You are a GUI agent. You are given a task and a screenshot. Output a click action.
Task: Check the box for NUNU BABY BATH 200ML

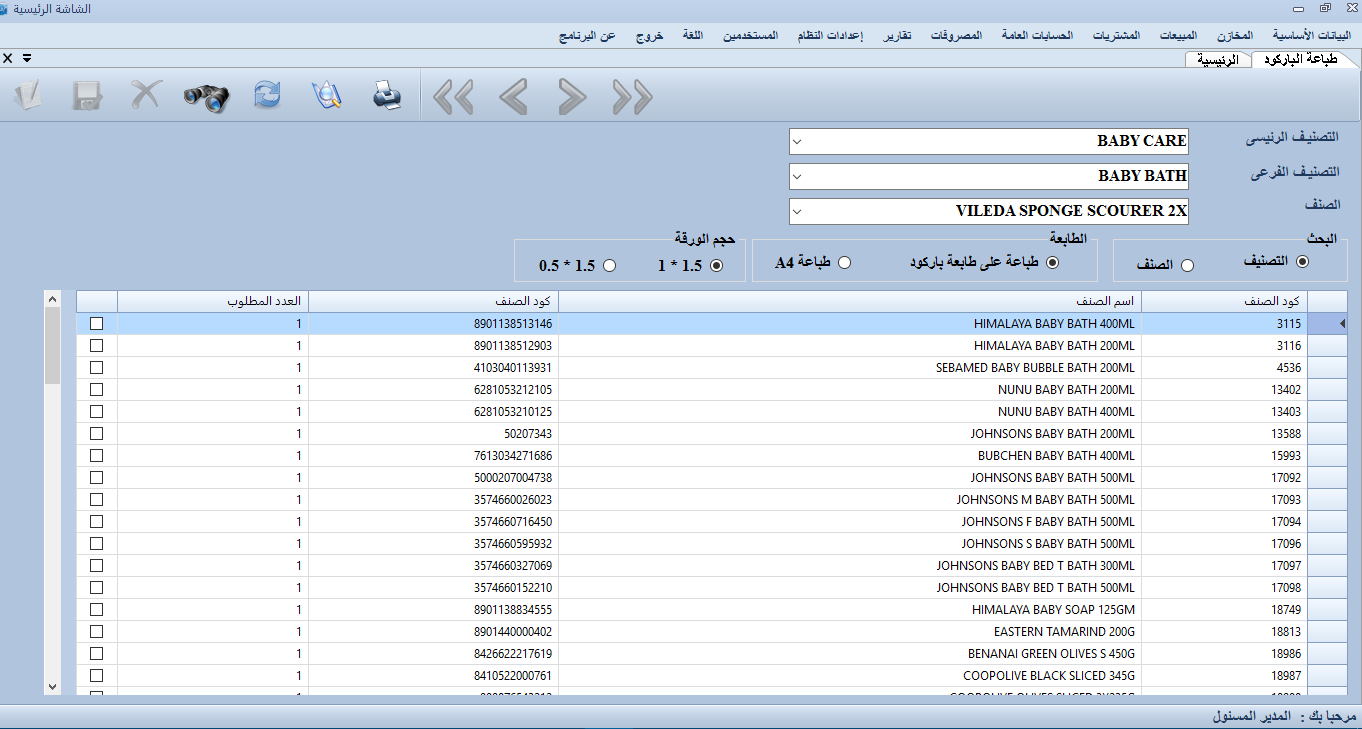96,389
